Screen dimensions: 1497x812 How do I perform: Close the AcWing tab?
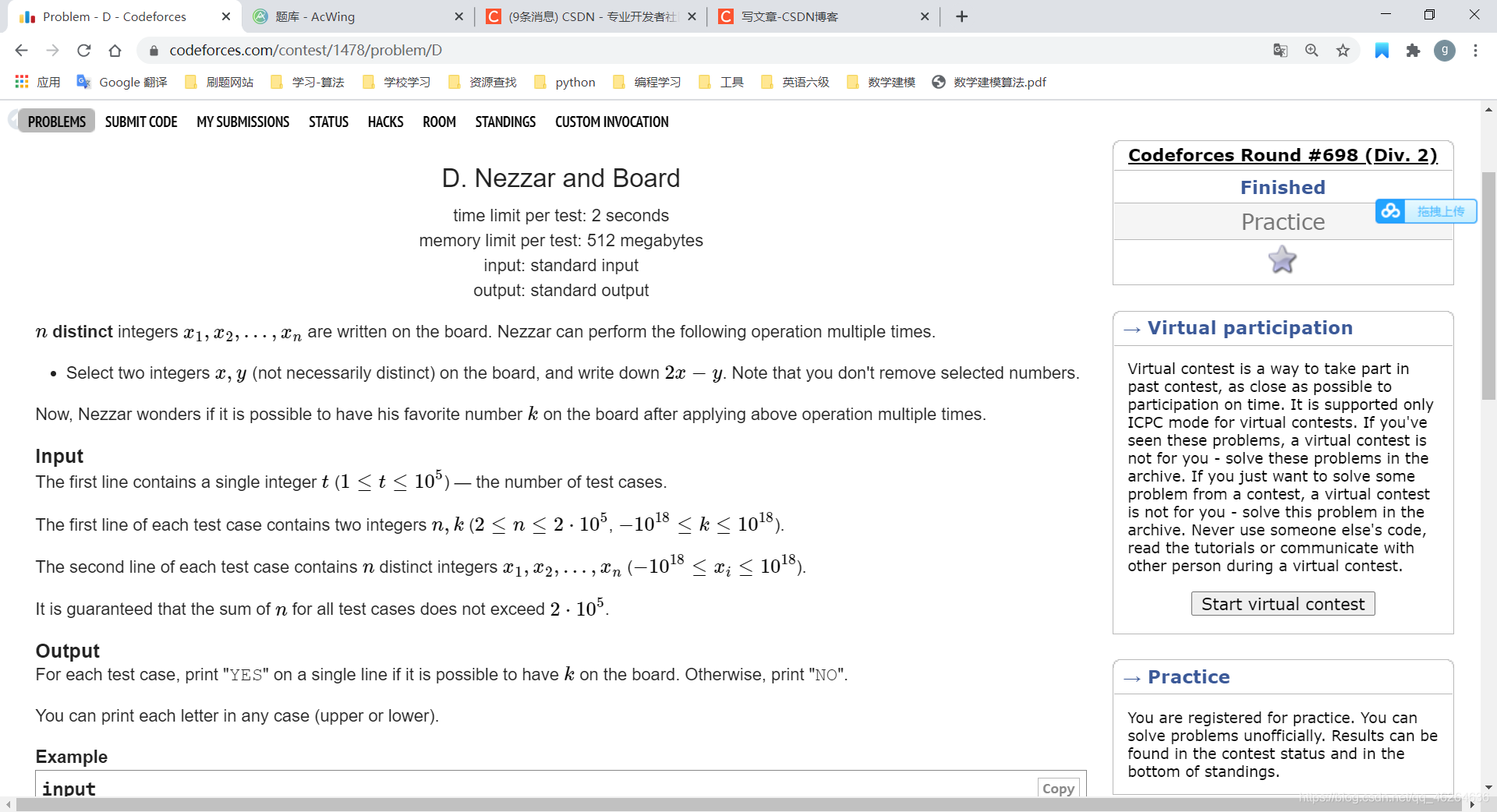point(458,16)
